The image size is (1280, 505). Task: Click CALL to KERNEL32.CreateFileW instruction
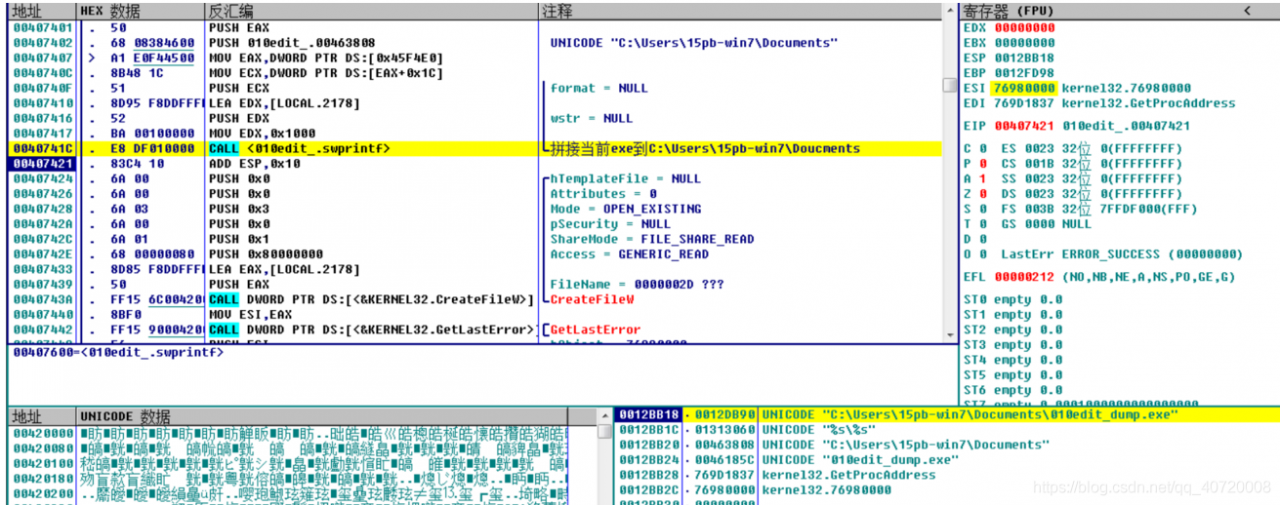[371, 299]
